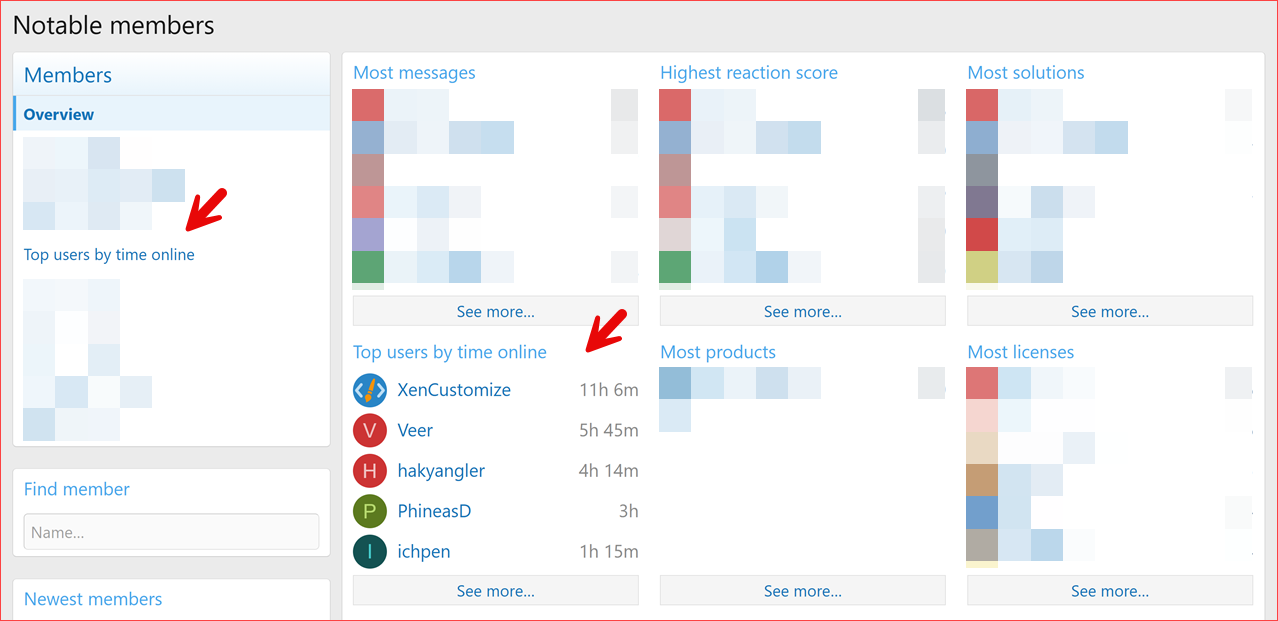The image size is (1278, 621).
Task: Click See more under Most licenses
Action: (1109, 590)
